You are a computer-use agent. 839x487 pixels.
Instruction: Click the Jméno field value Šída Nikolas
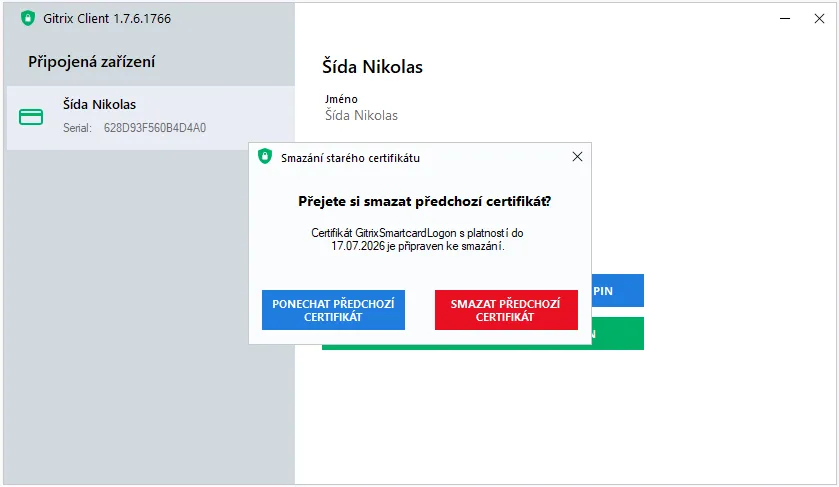(x=361, y=115)
